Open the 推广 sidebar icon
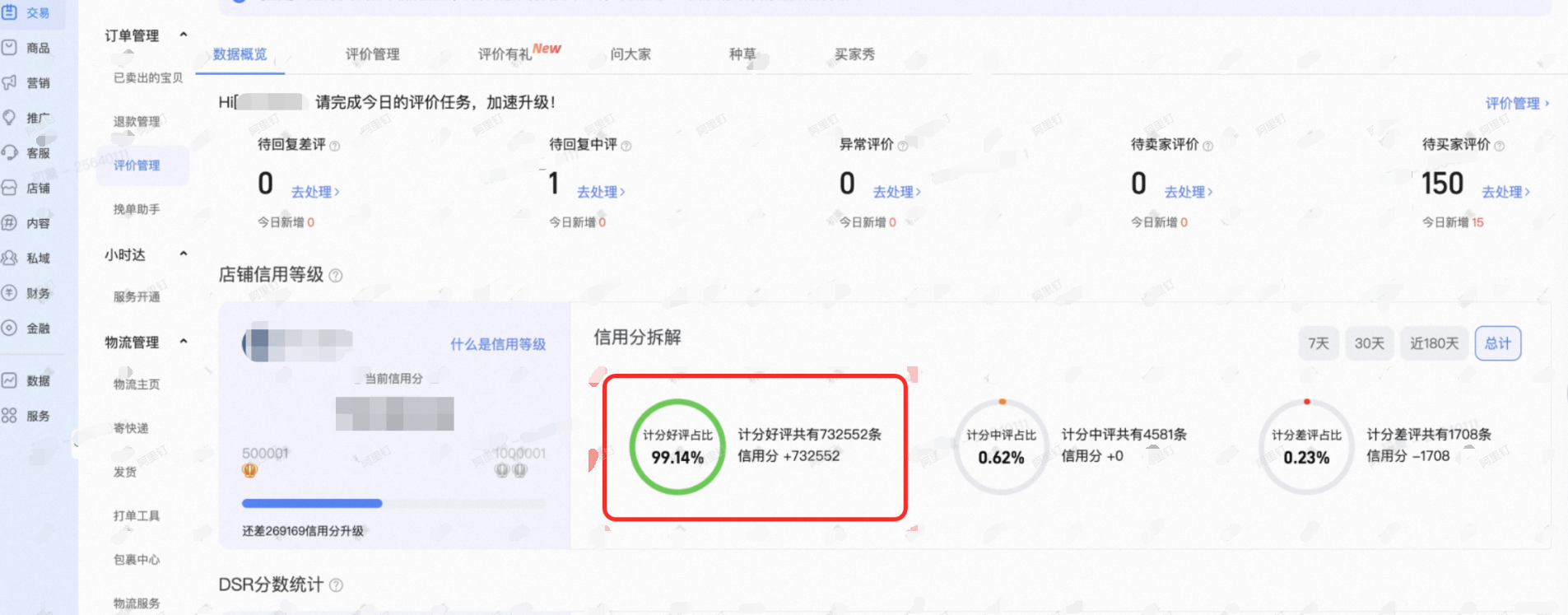1568x615 pixels. click(x=9, y=118)
